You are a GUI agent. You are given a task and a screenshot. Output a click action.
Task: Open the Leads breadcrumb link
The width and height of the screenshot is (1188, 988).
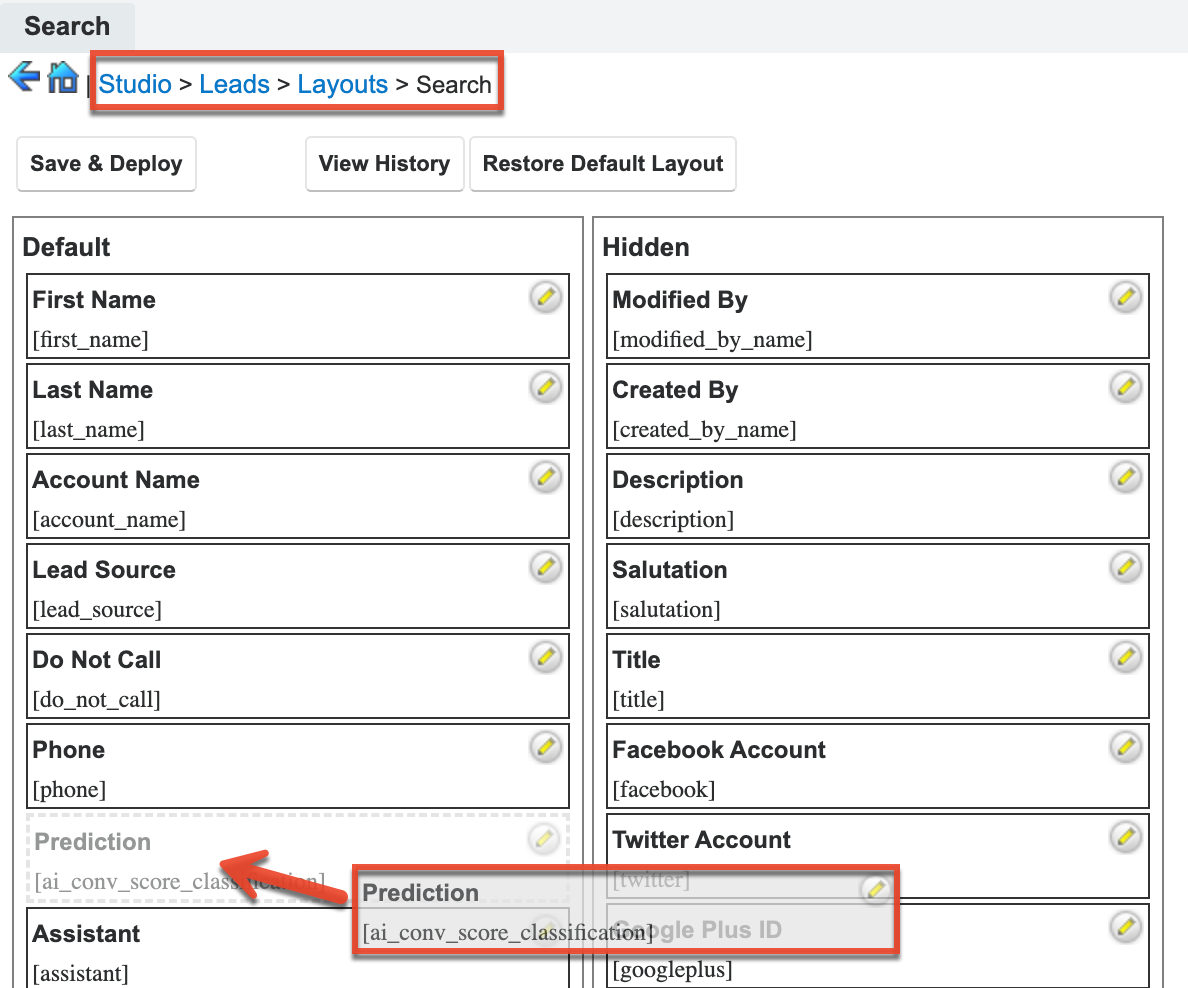tap(234, 84)
